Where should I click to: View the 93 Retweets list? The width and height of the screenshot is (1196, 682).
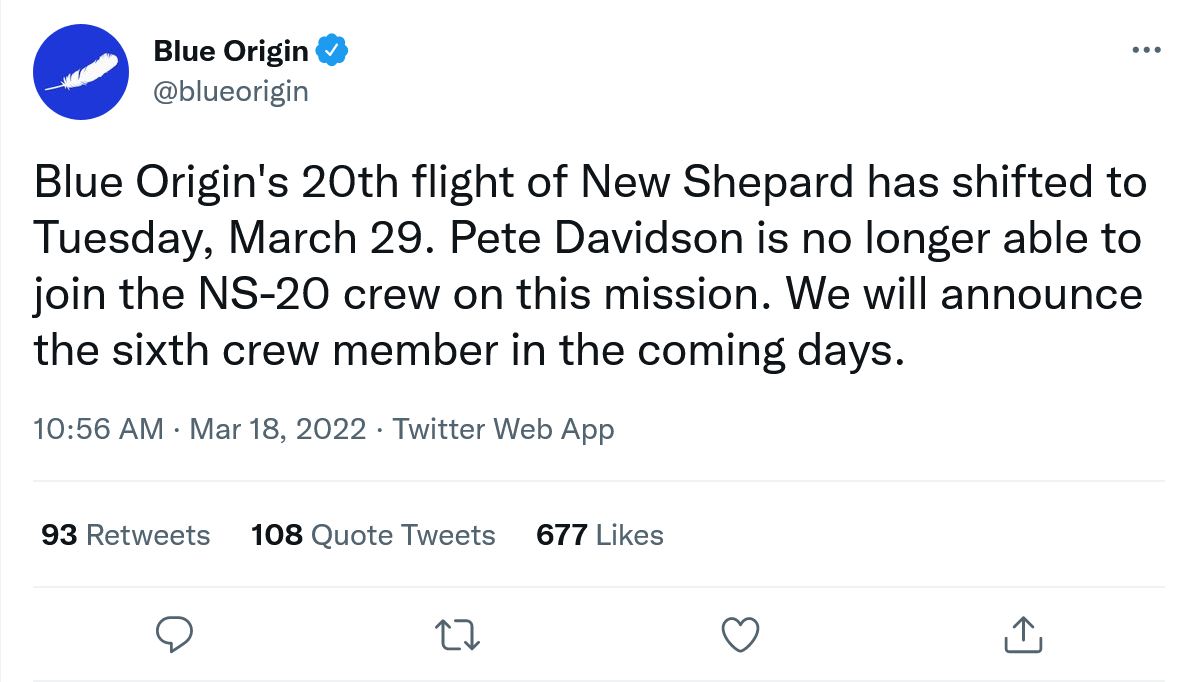pyautogui.click(x=126, y=535)
